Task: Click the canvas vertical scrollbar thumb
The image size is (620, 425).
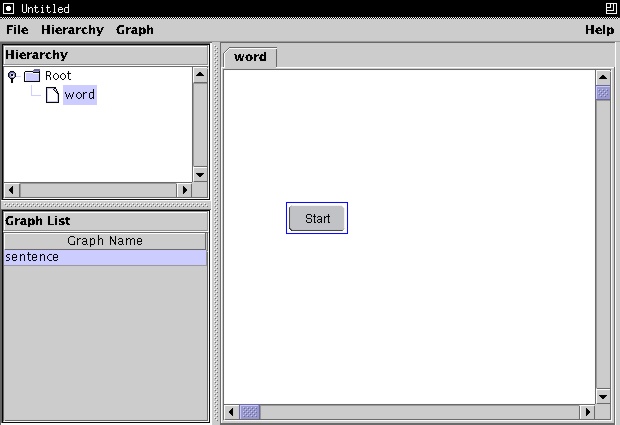Action: pos(603,93)
